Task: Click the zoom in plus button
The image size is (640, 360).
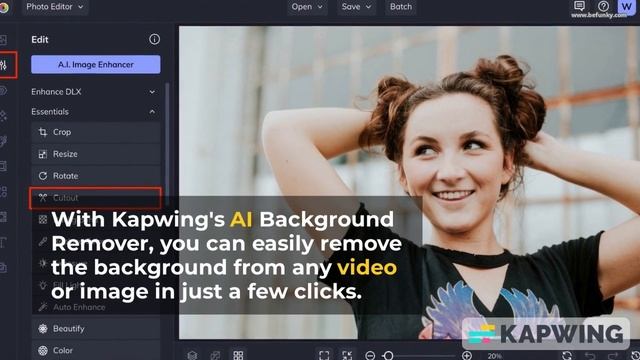Action: pyautogui.click(x=467, y=356)
